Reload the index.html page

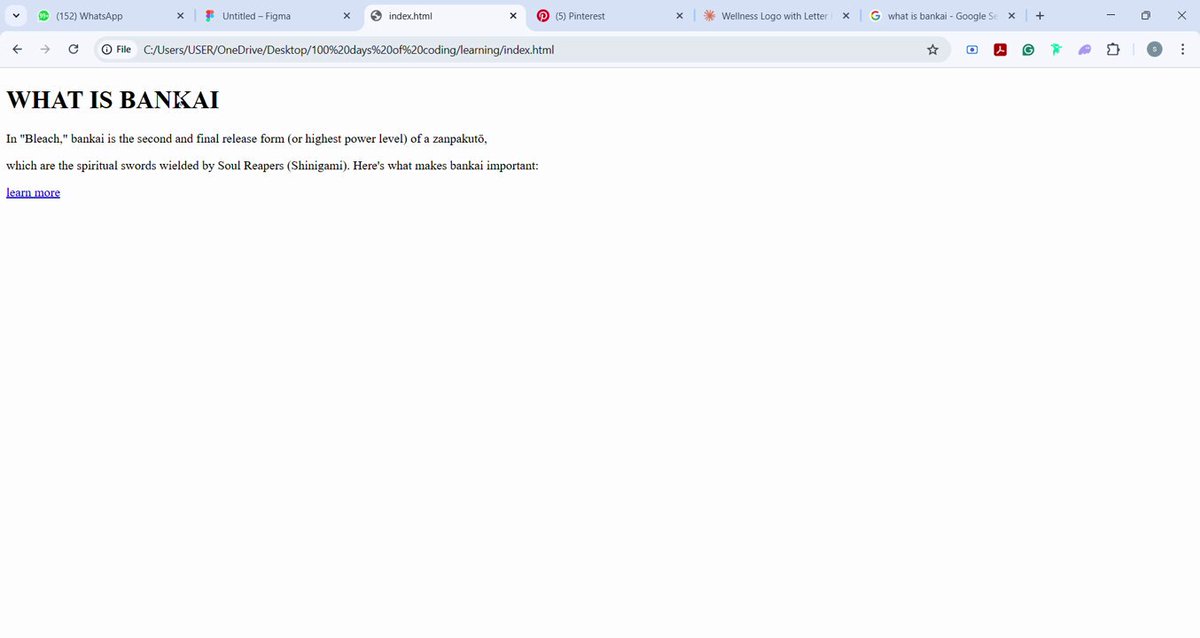point(73,49)
